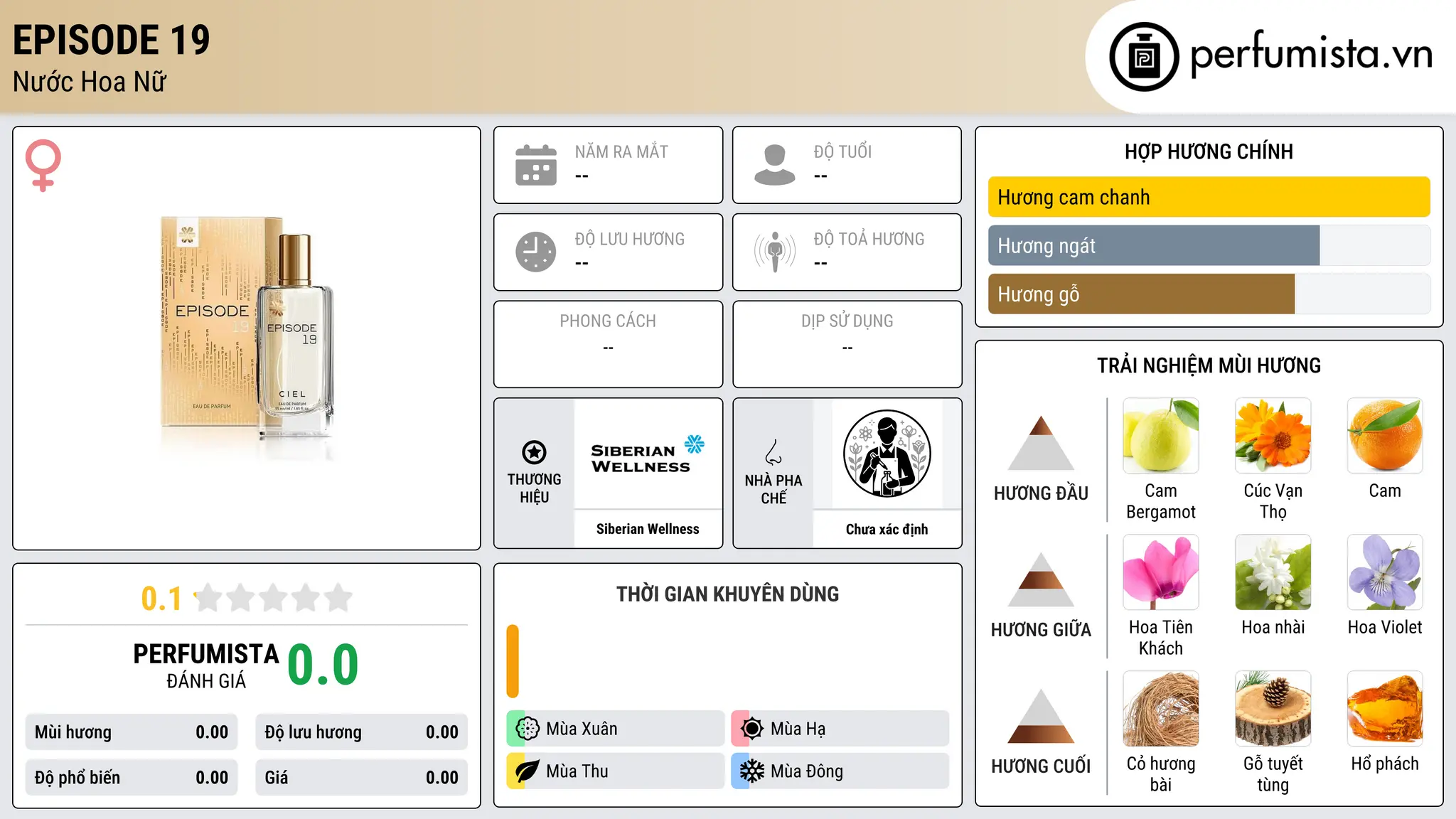Click the Mùa Hạ sun icon

(x=752, y=729)
